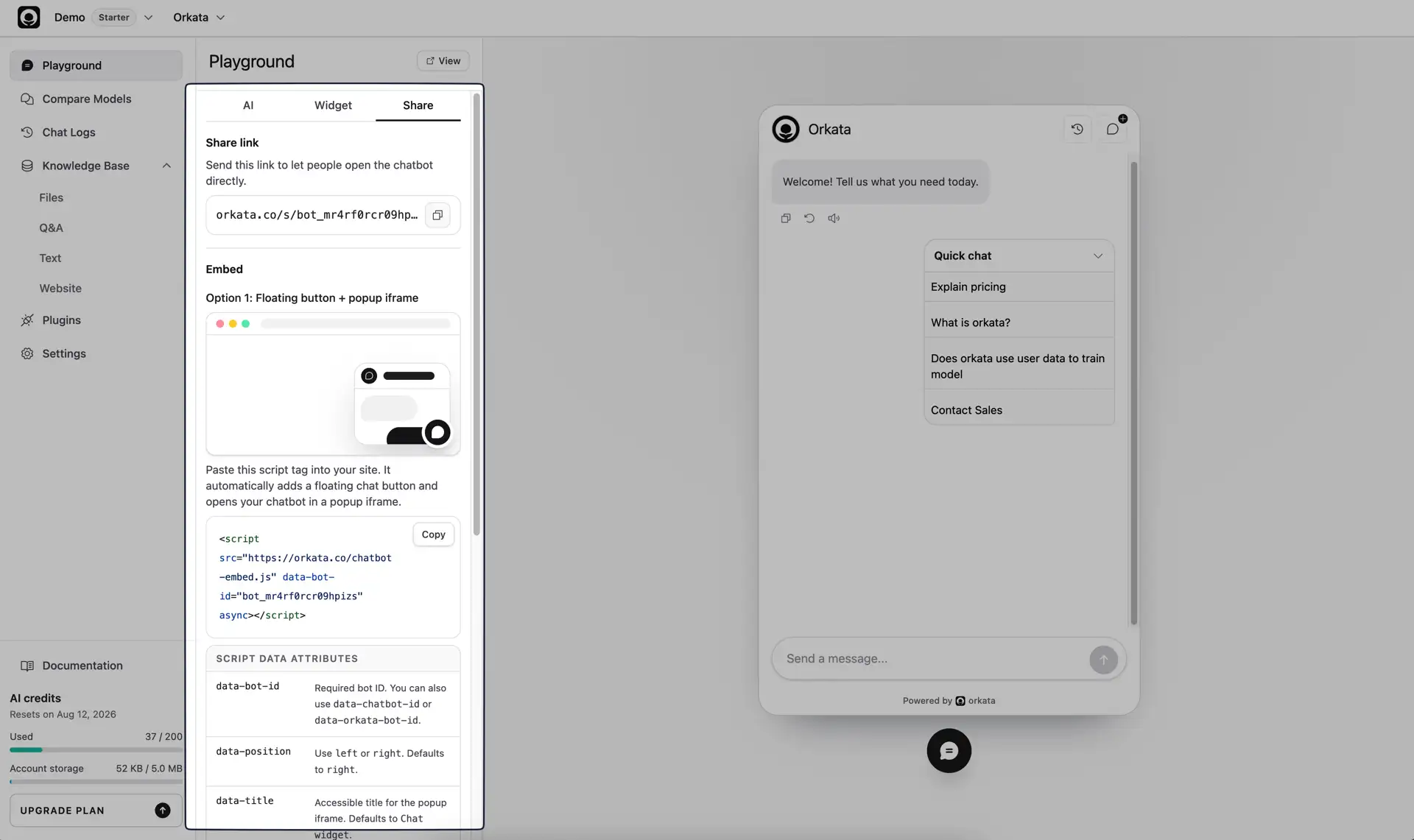1414x840 pixels.
Task: Switch to the Widget tab
Action: pyautogui.click(x=333, y=105)
